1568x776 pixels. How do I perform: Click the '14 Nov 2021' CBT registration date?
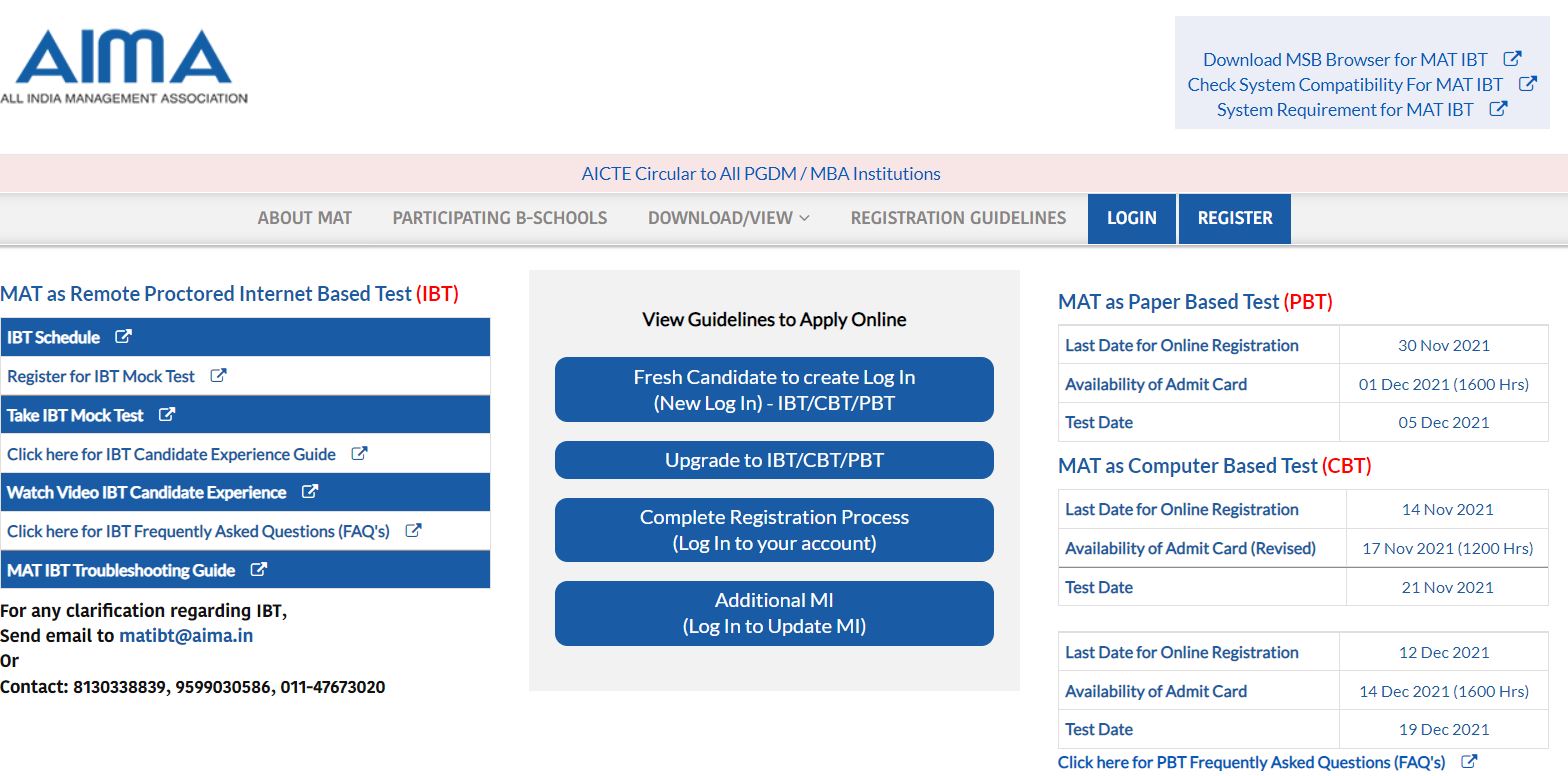1447,509
